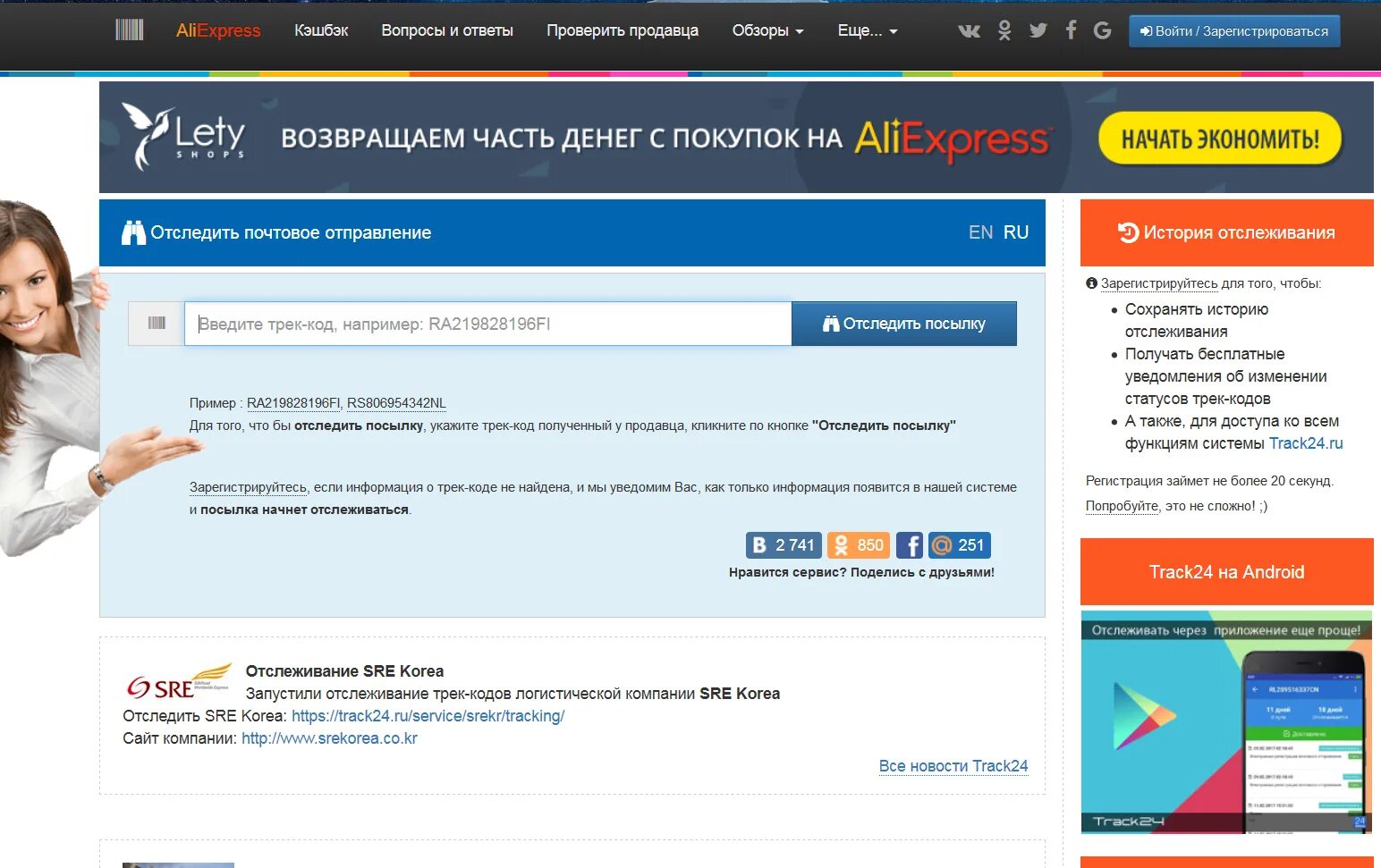Click the SRE Korea company logo
This screenshot has height=868, width=1381.
click(178, 682)
